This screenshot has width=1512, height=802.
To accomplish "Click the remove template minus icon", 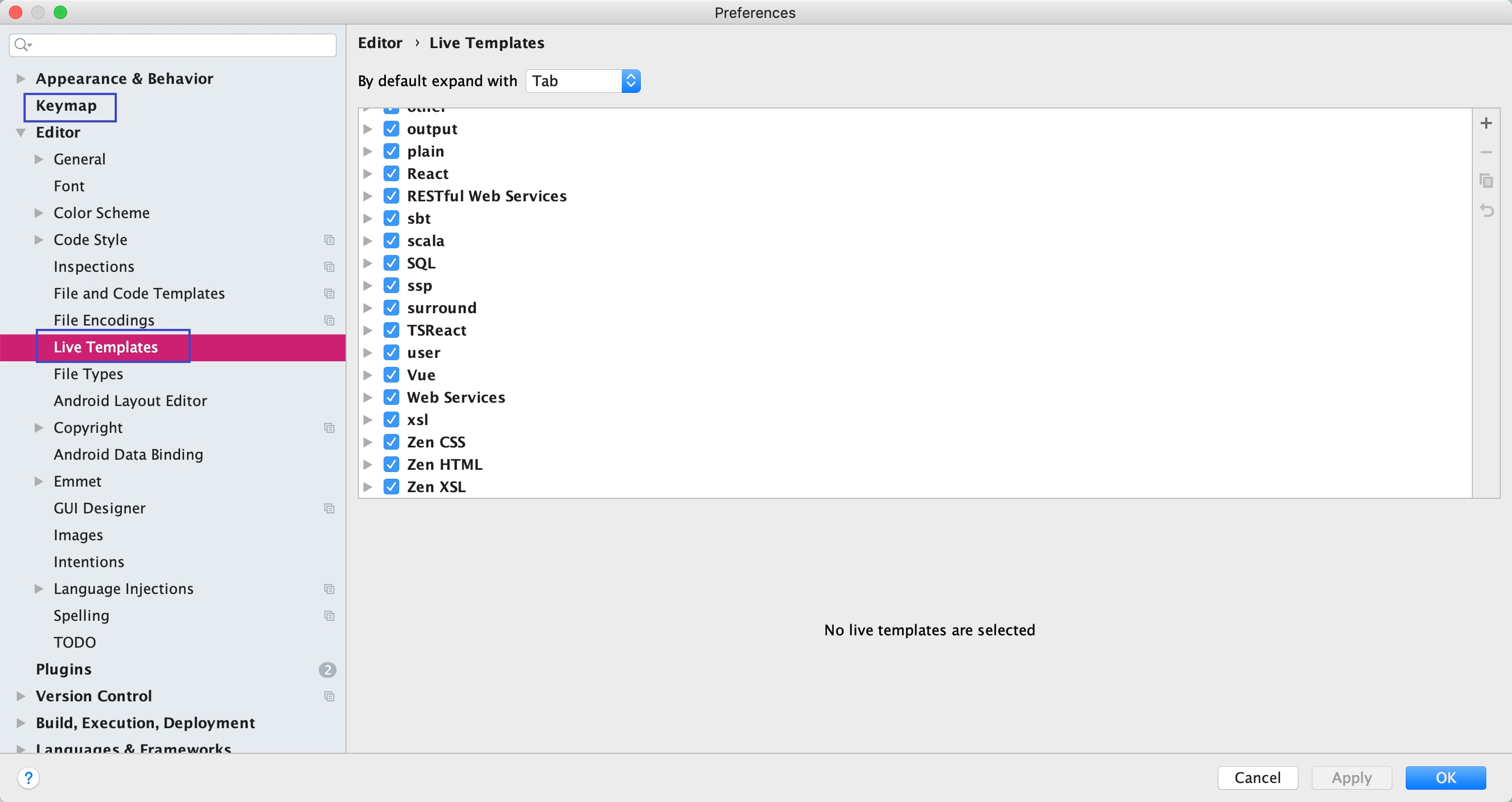I will click(1486, 152).
